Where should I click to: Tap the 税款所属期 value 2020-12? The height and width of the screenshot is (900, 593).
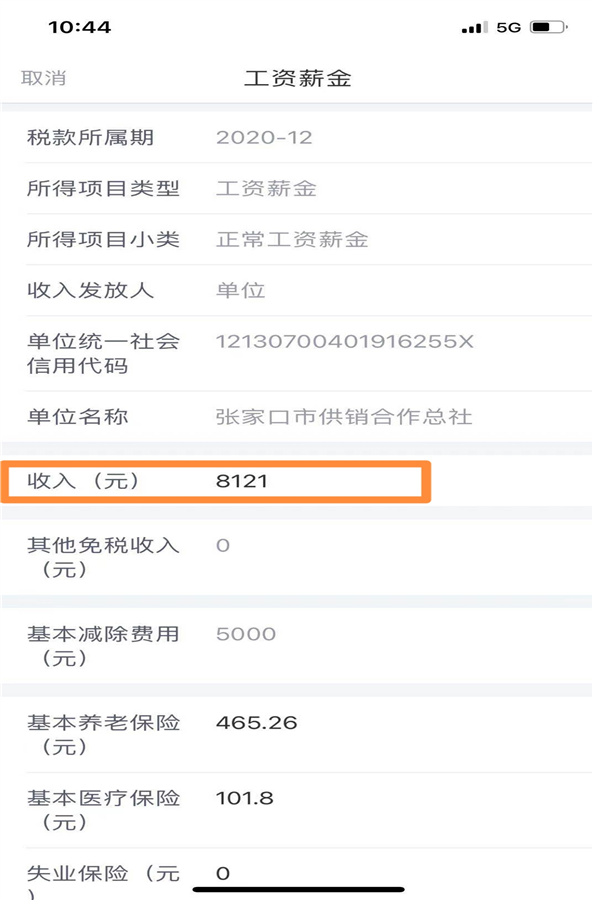coord(264,138)
